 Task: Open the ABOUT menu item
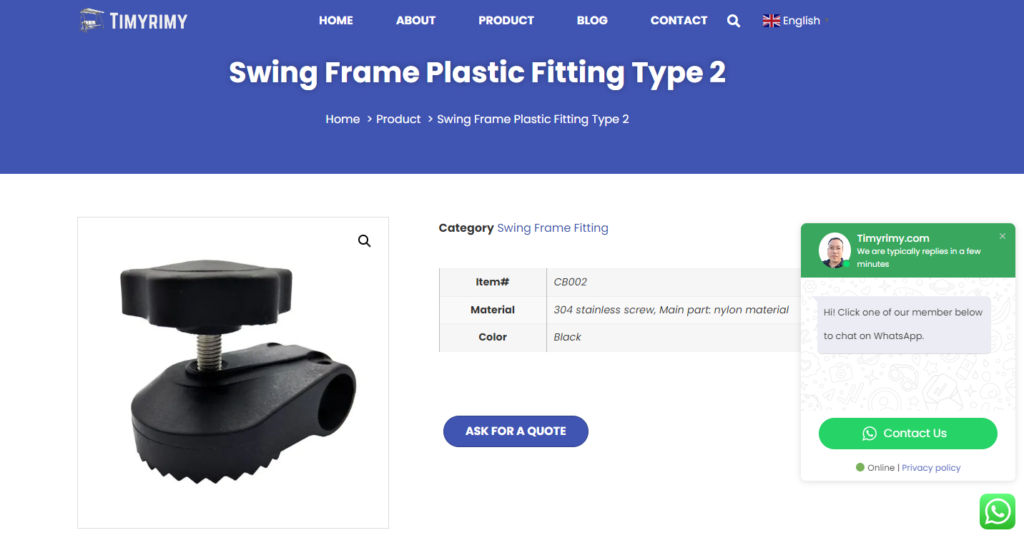(x=416, y=20)
